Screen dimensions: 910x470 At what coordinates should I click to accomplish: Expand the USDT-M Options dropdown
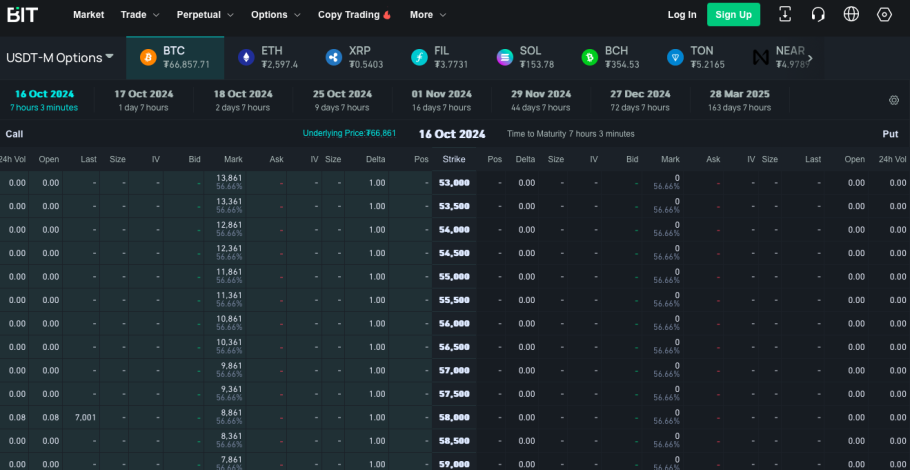coord(60,57)
